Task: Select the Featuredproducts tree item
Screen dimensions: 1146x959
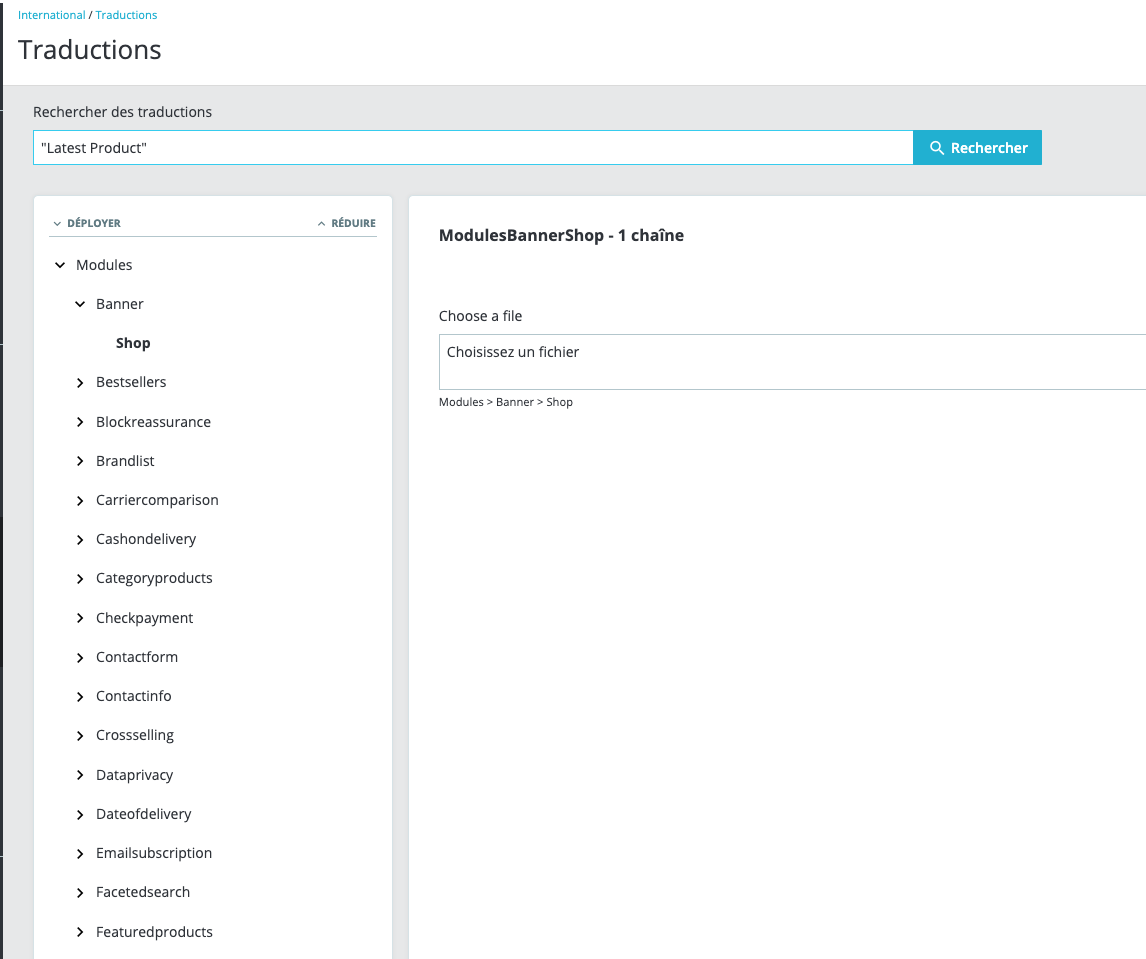Action: pyautogui.click(x=154, y=931)
